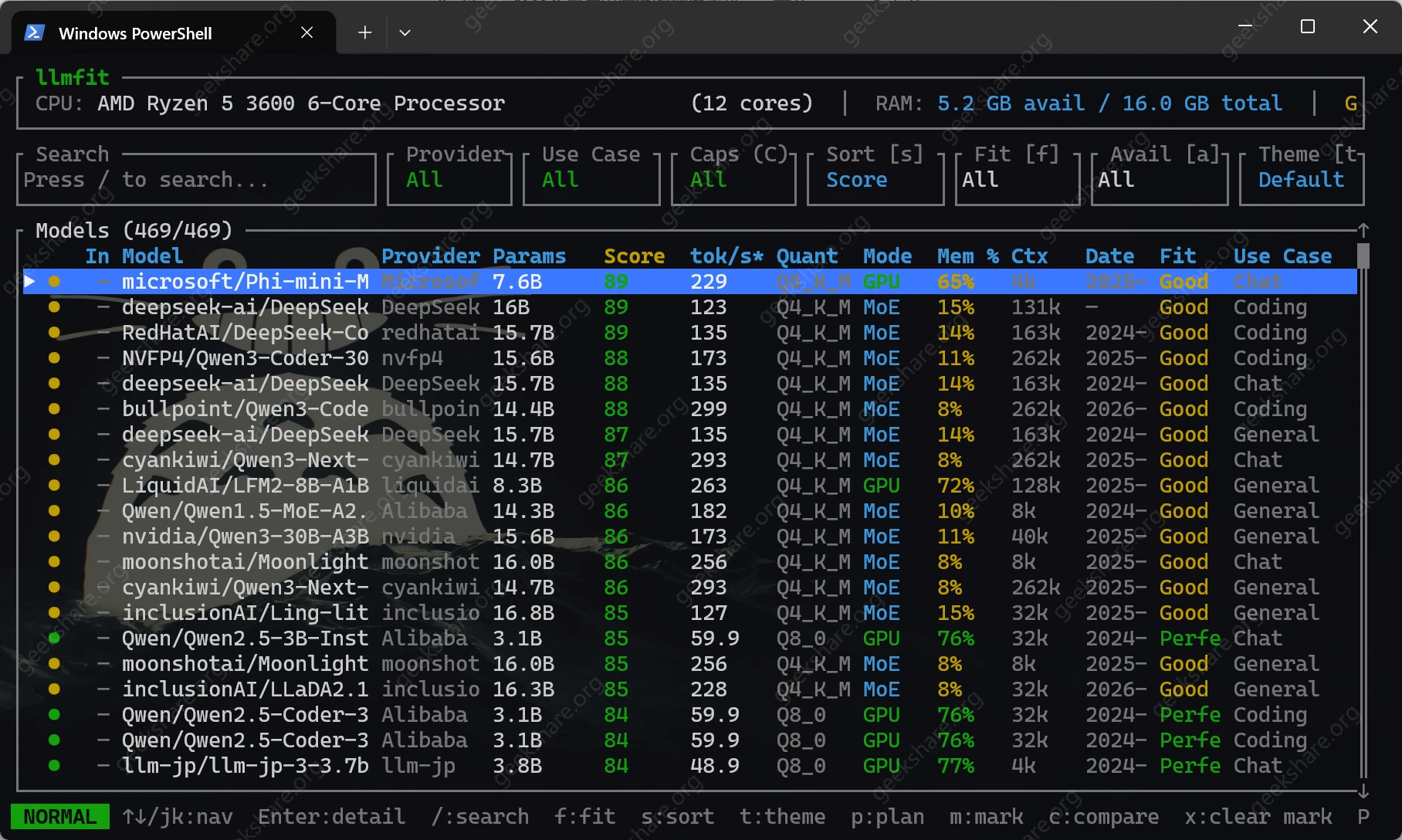Open the Avail filter
Screen dimensions: 1402x840
tap(1160, 179)
